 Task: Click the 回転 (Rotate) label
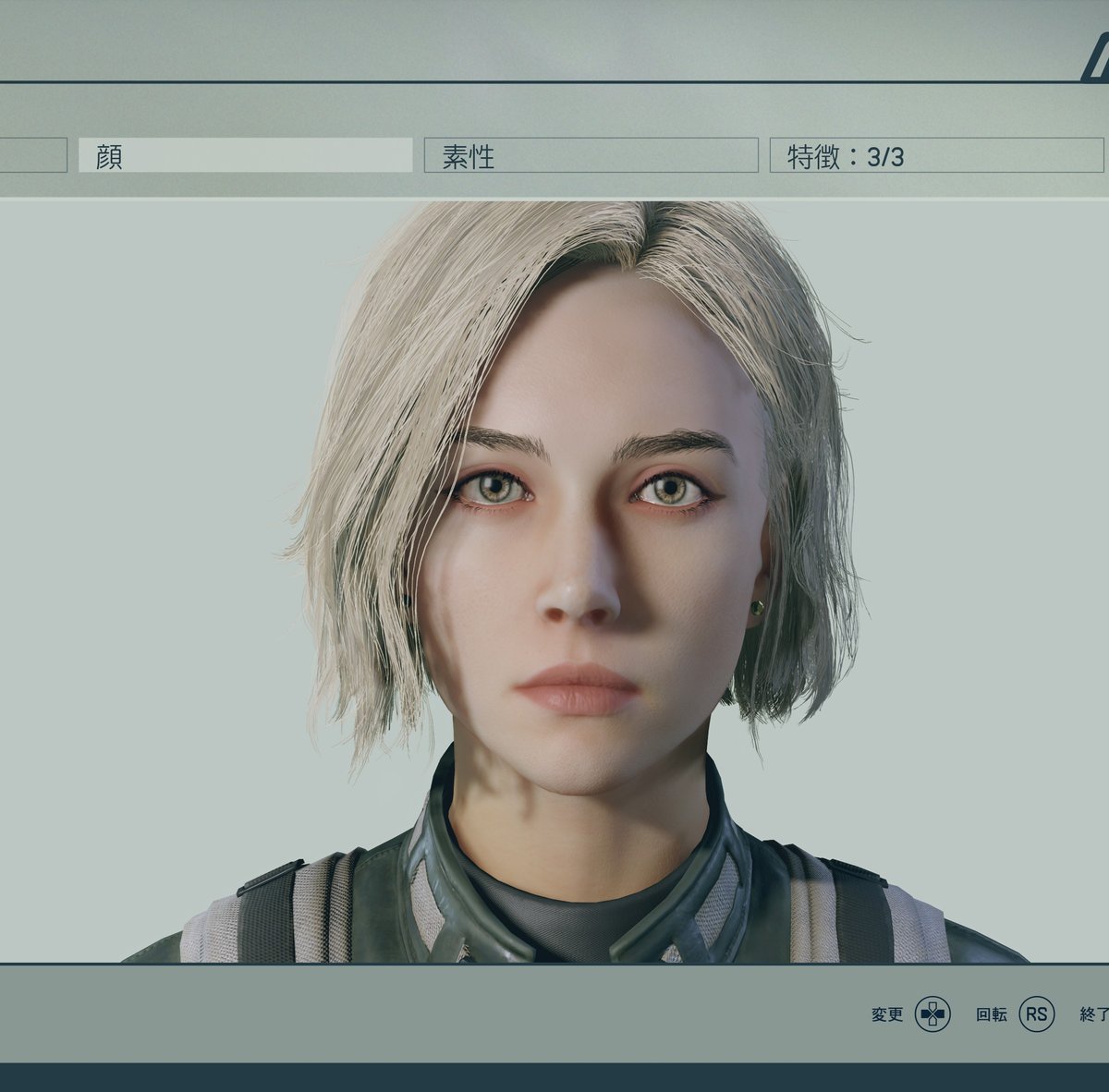tap(992, 1014)
